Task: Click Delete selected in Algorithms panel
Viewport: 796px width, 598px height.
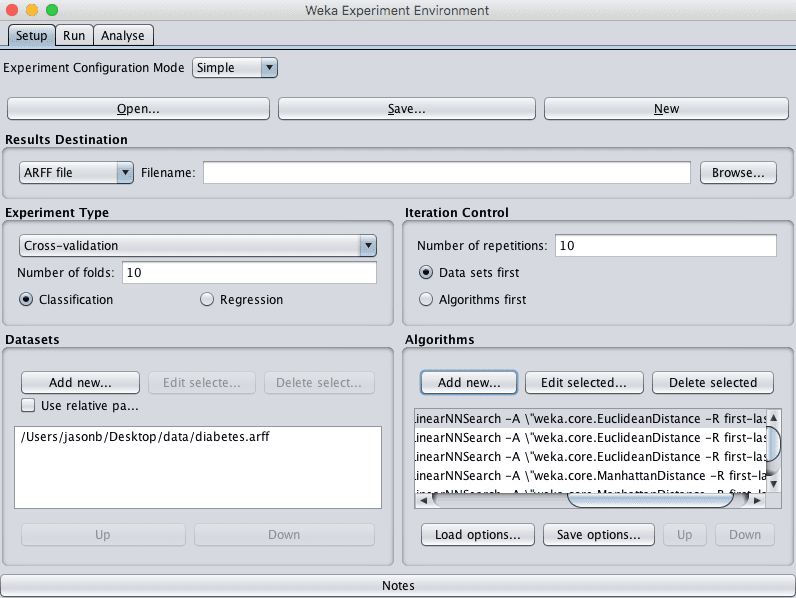Action: pos(713,383)
